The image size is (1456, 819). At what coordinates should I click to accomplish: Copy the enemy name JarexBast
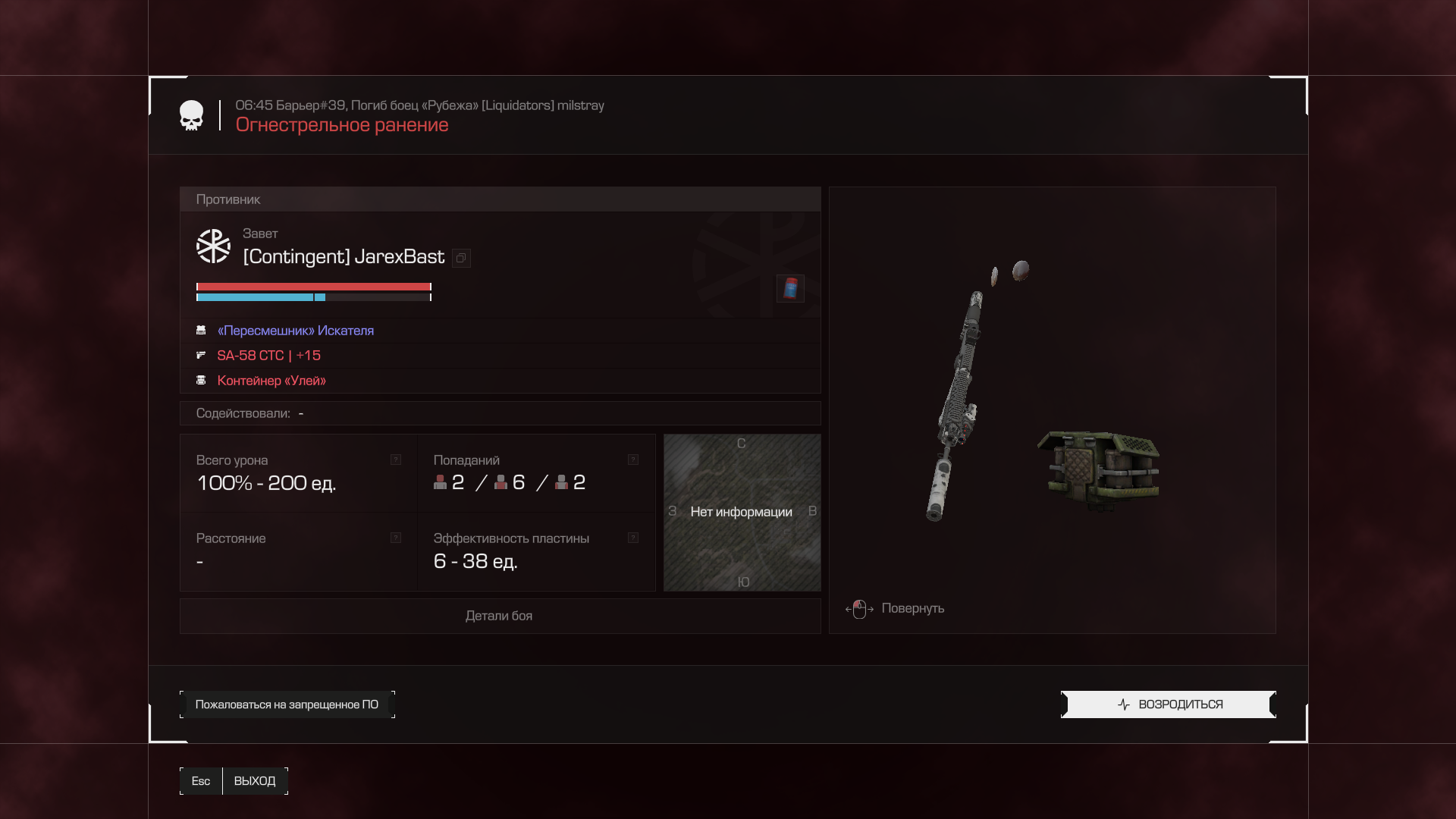click(461, 259)
